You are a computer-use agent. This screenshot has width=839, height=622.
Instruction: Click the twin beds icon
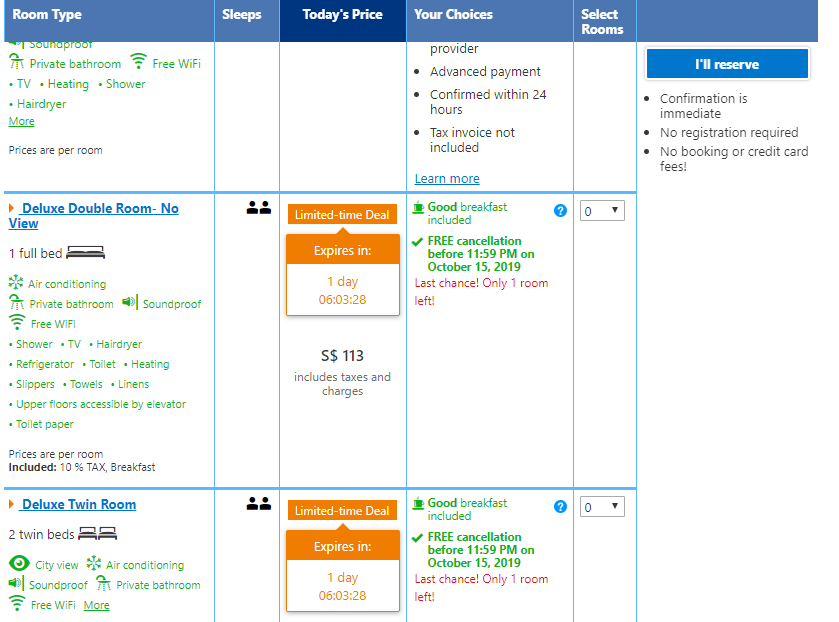pyautogui.click(x=98, y=533)
